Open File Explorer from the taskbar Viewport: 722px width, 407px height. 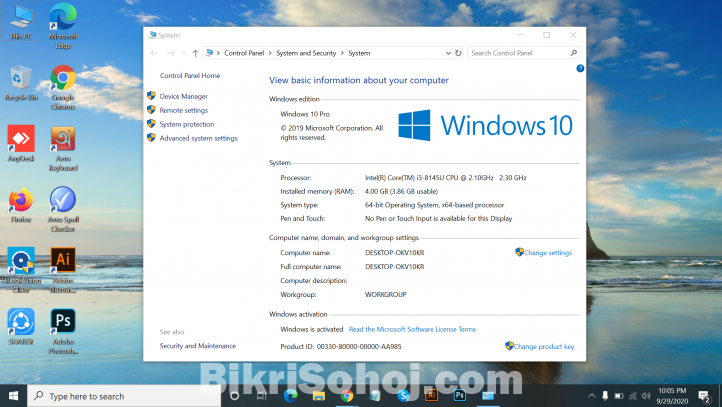click(x=319, y=396)
